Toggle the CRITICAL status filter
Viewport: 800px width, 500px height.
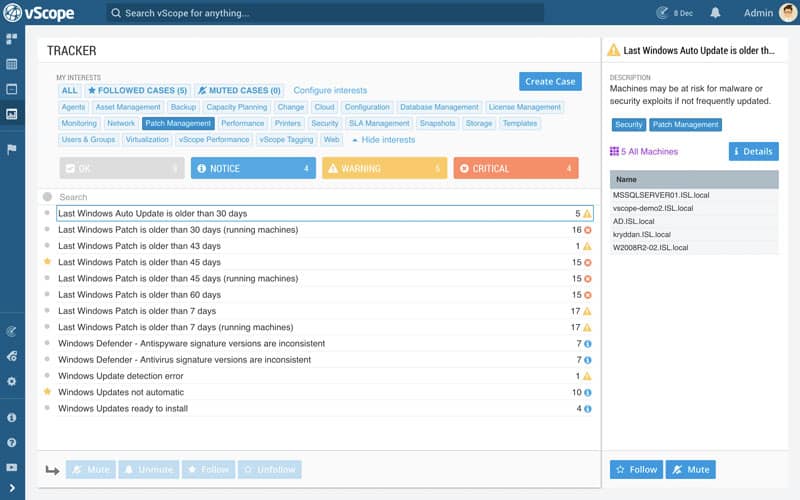pos(516,168)
